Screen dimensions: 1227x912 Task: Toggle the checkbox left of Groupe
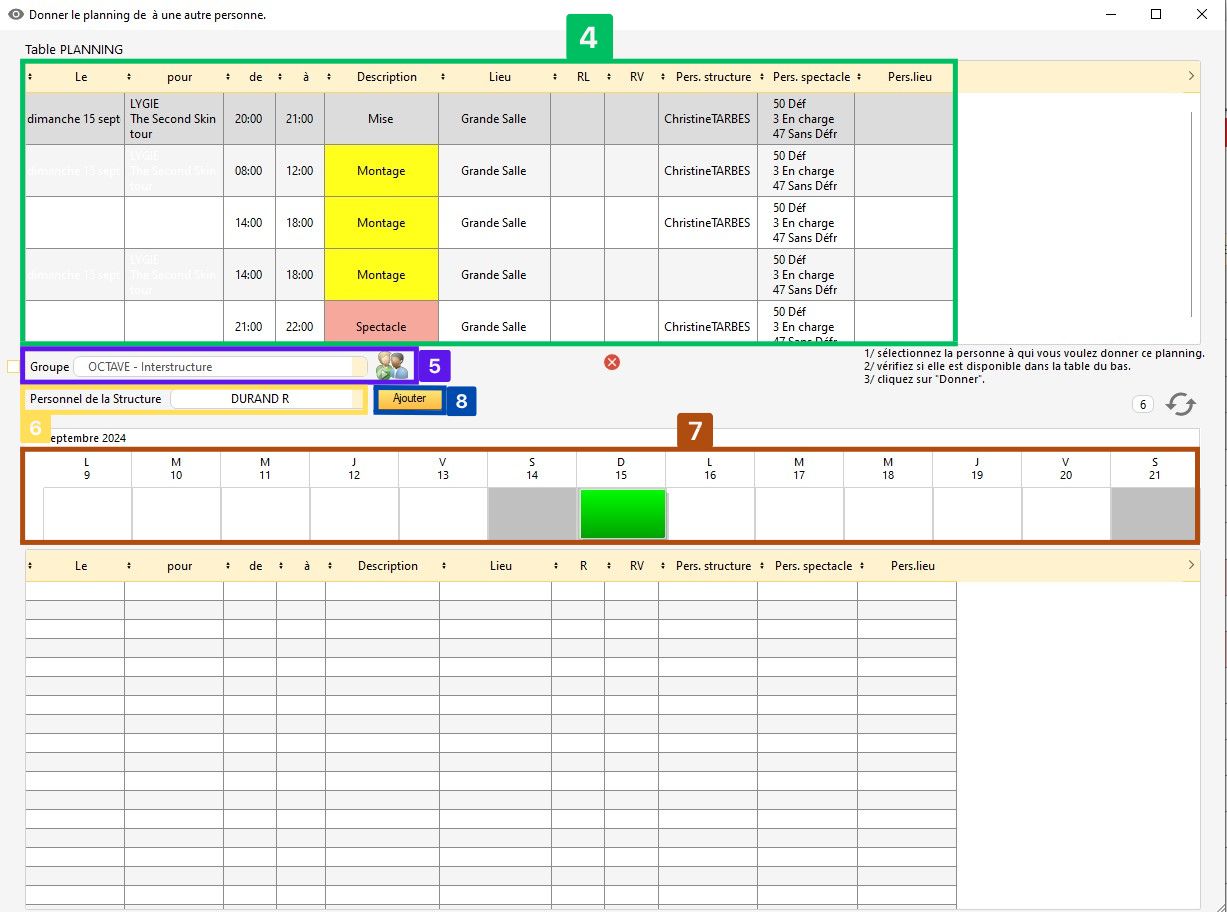[13, 367]
